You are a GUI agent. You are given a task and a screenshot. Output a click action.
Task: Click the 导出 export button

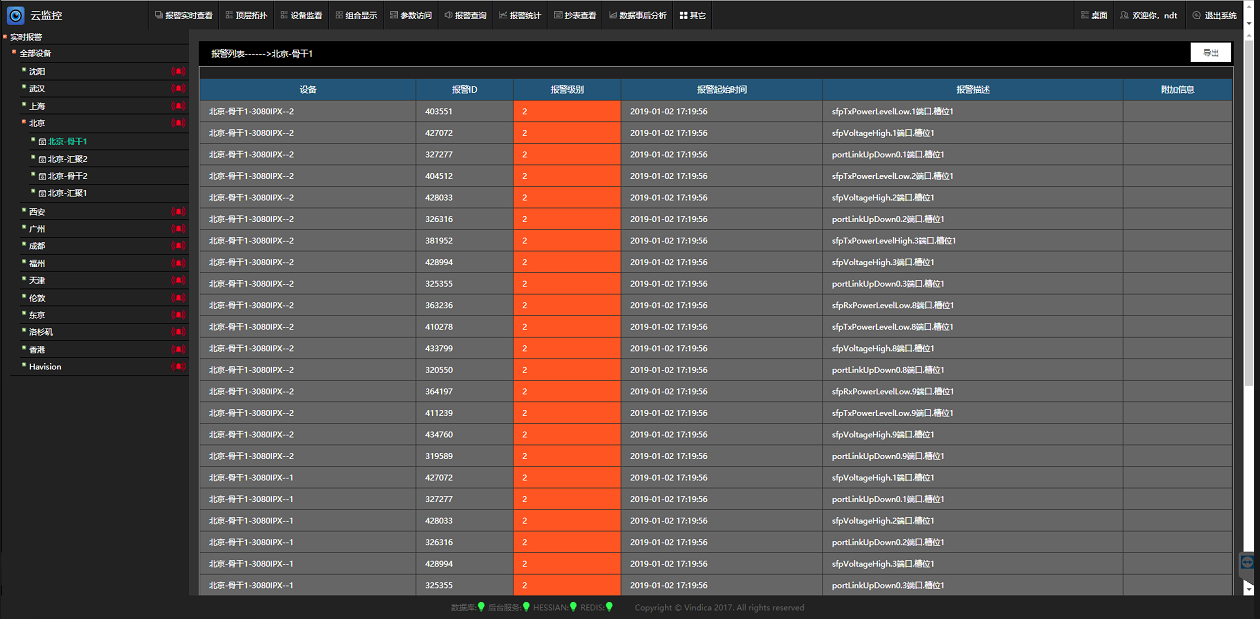click(1210, 53)
